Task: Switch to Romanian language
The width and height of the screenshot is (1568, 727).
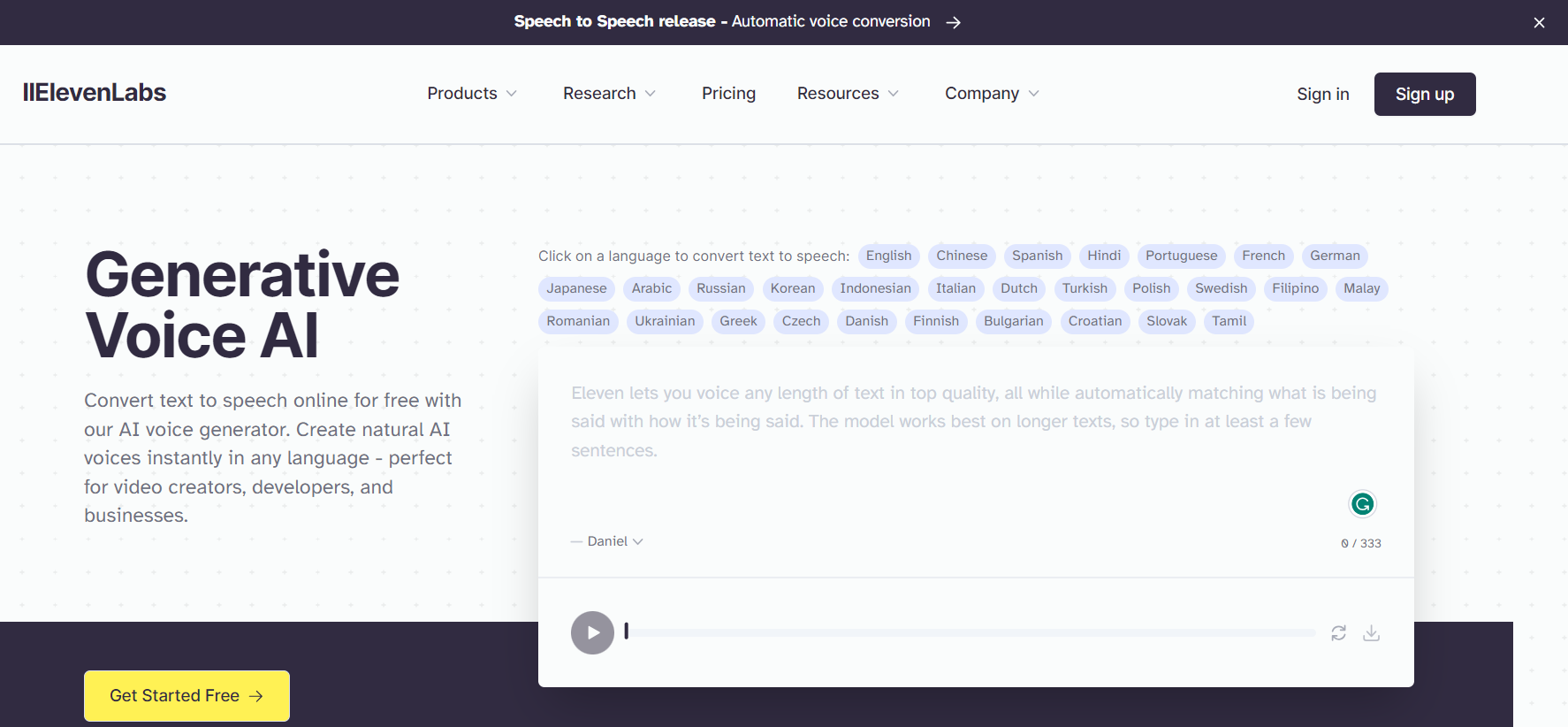Action: click(x=578, y=321)
